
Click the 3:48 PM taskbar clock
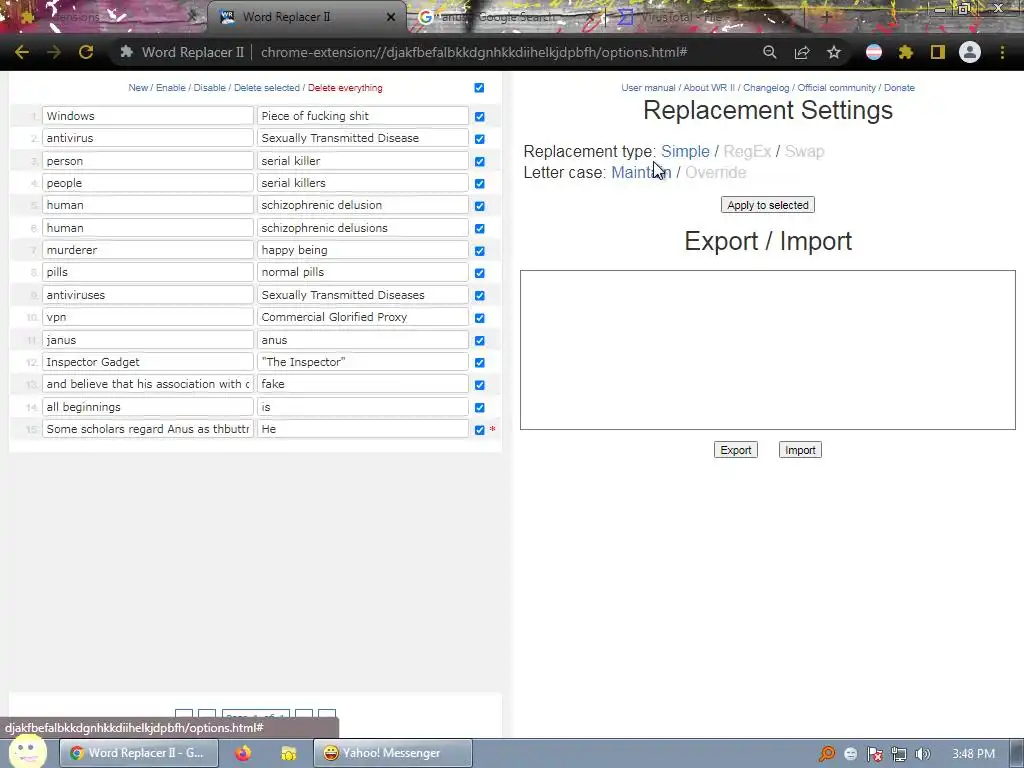(x=973, y=754)
